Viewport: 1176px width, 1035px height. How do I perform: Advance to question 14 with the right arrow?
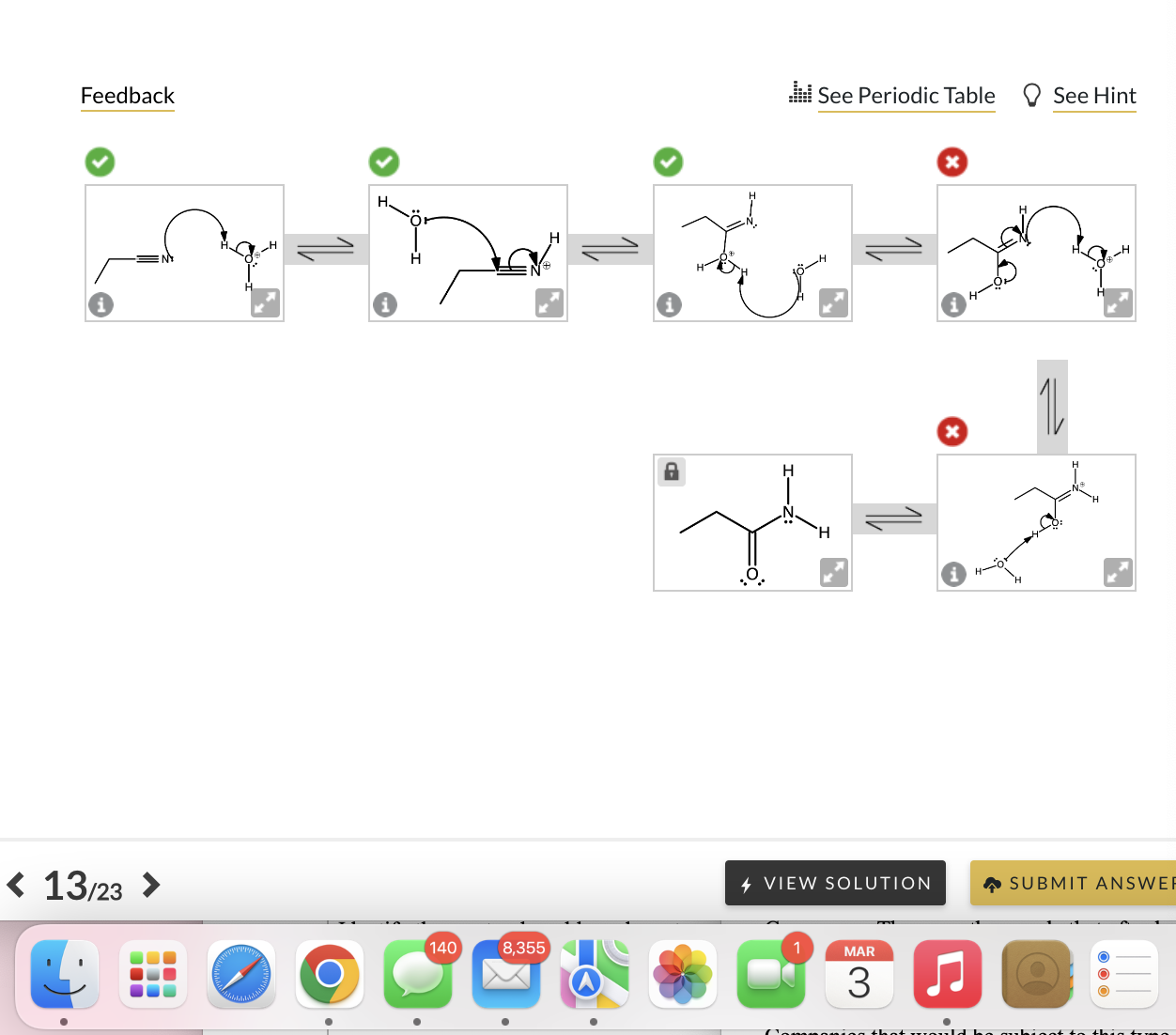[150, 883]
